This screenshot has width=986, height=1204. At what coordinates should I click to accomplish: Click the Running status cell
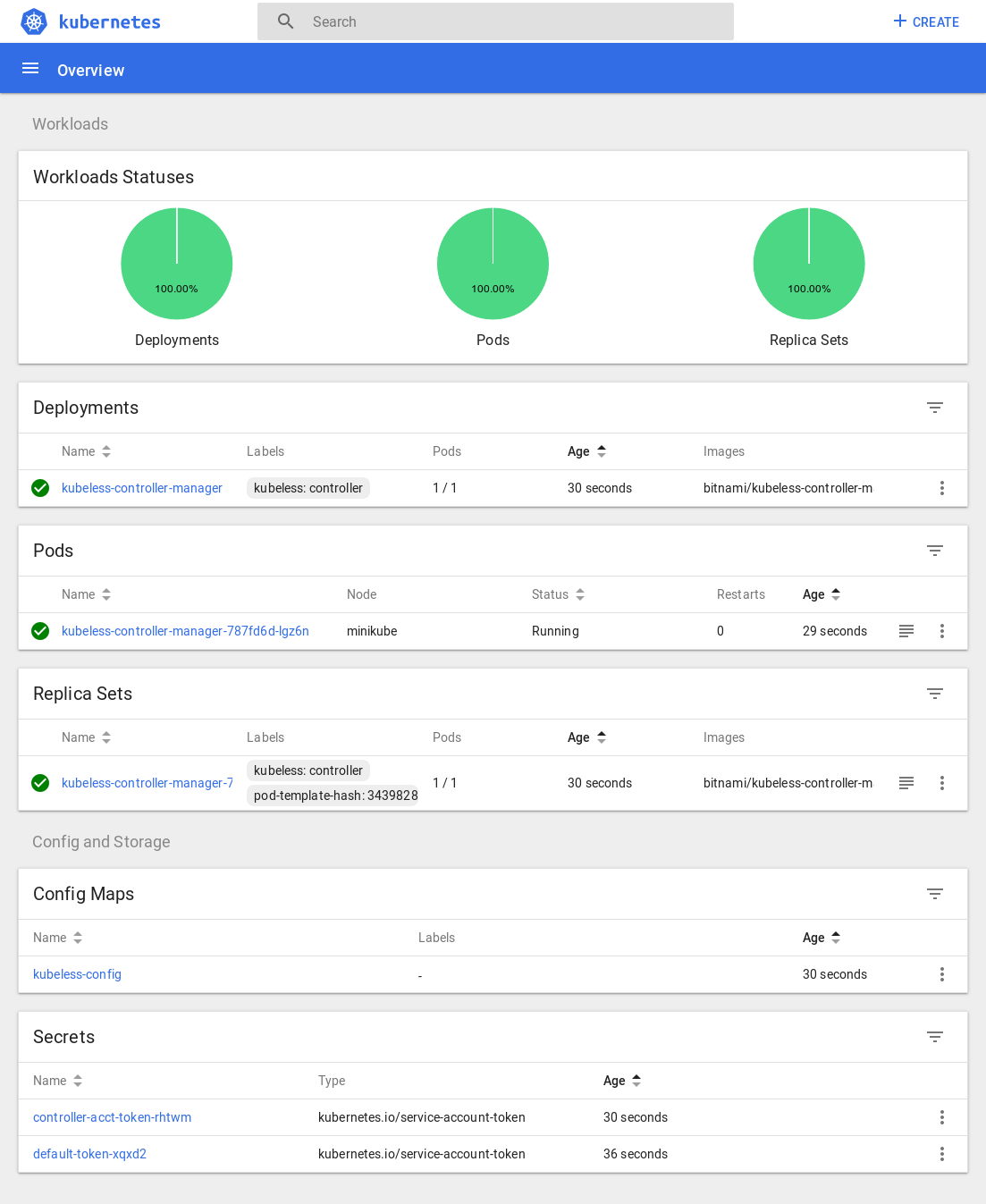pyautogui.click(x=555, y=631)
